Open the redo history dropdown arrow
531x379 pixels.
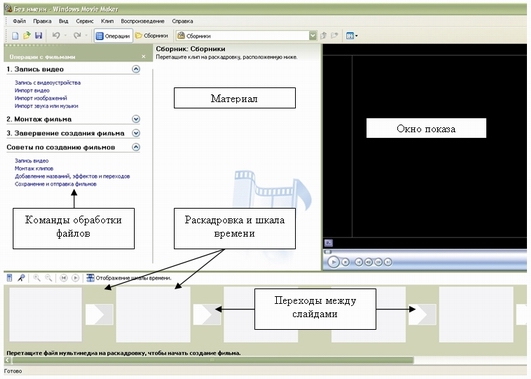point(86,36)
